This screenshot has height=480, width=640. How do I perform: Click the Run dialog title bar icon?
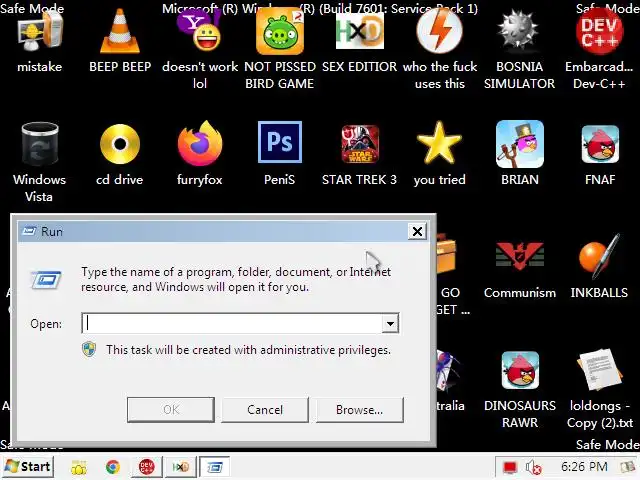(29, 231)
